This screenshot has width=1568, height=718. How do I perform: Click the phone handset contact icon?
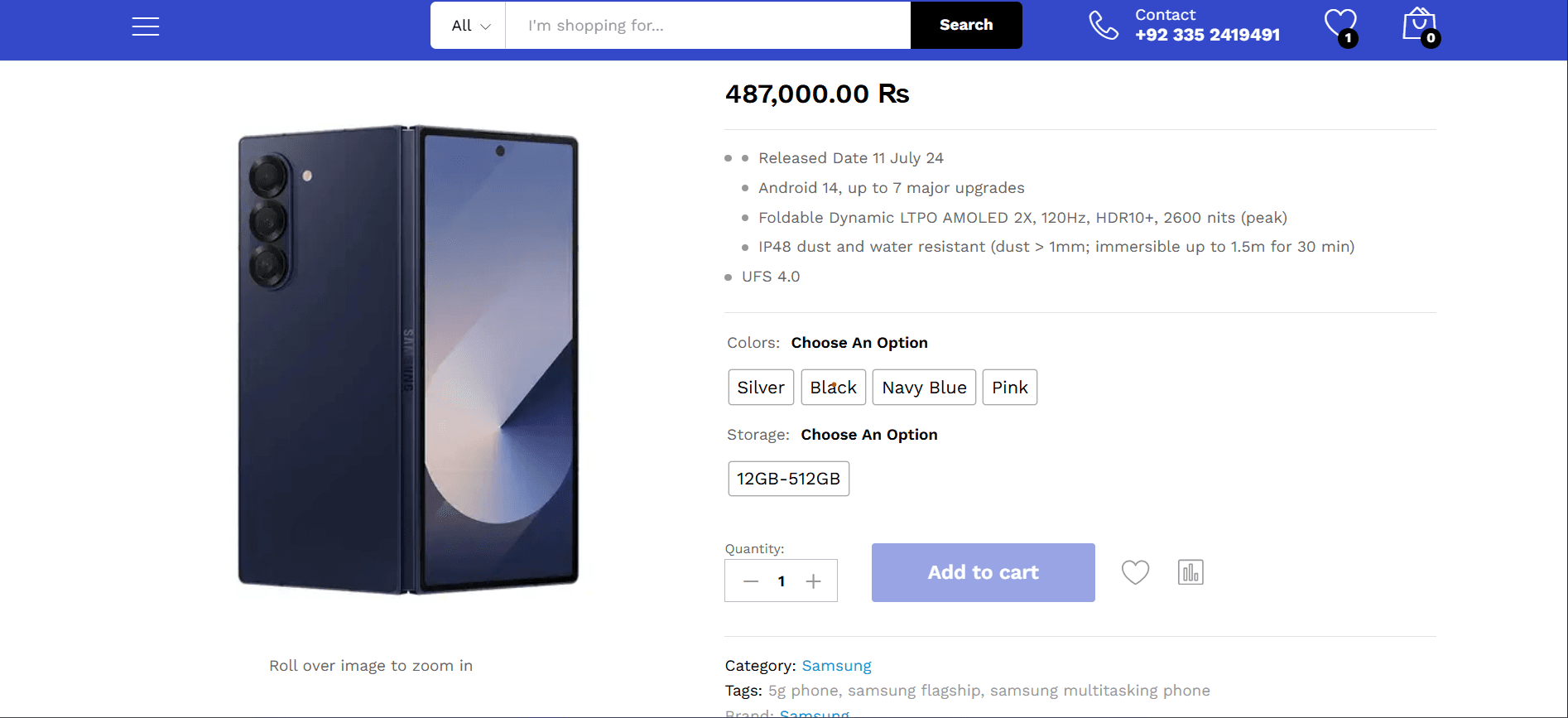[1104, 25]
